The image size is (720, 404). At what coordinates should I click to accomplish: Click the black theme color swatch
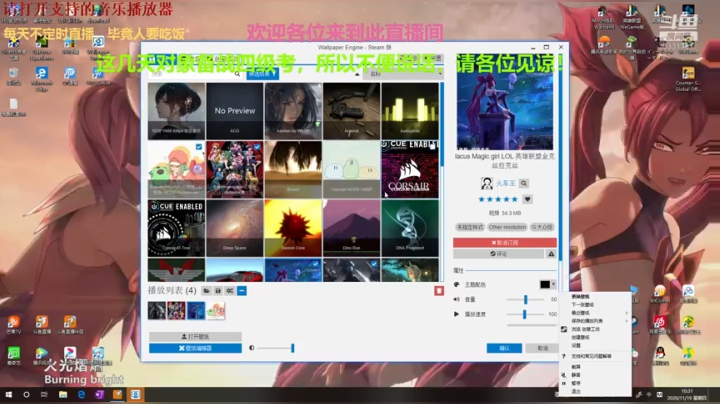coord(545,285)
